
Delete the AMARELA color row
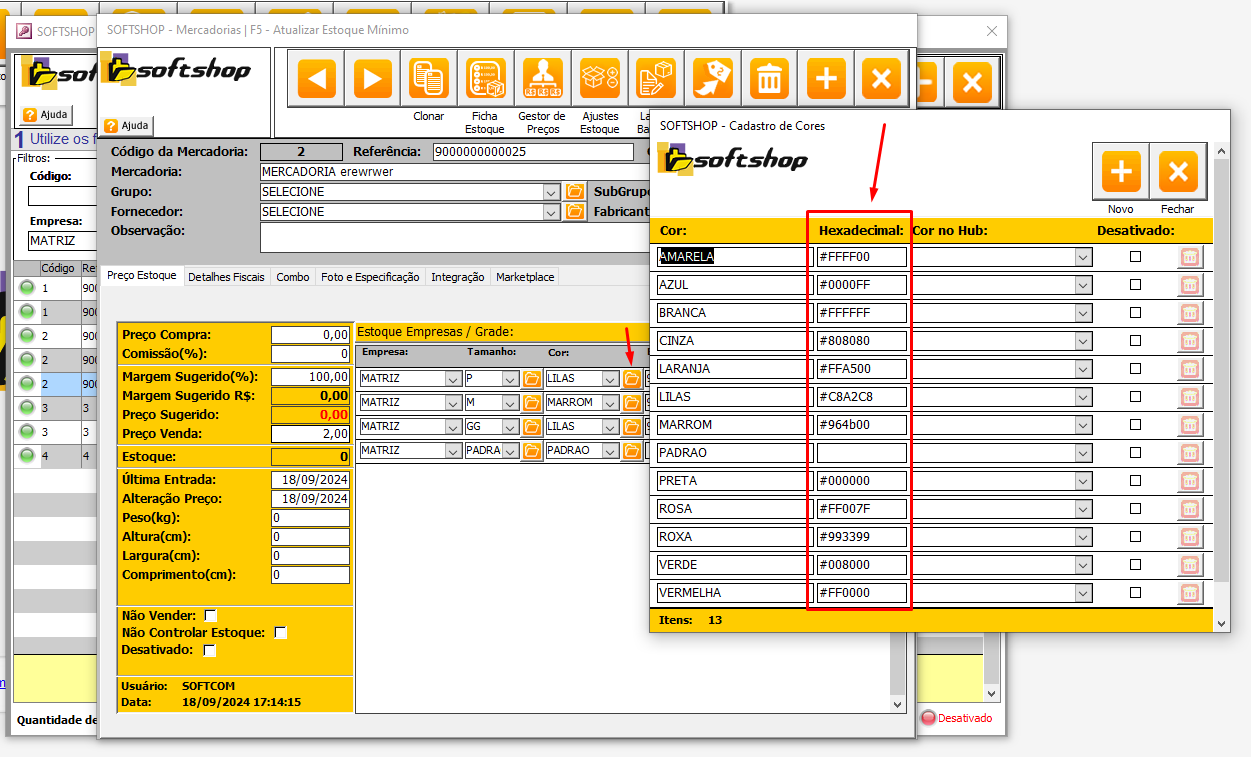[1189, 257]
